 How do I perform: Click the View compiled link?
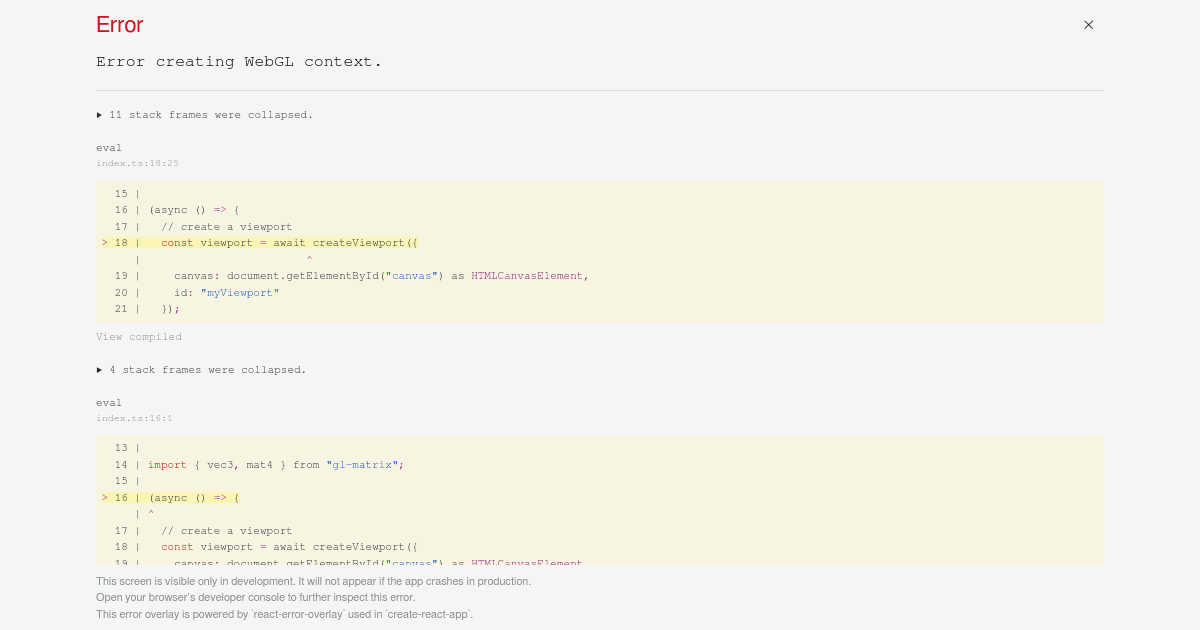(139, 337)
